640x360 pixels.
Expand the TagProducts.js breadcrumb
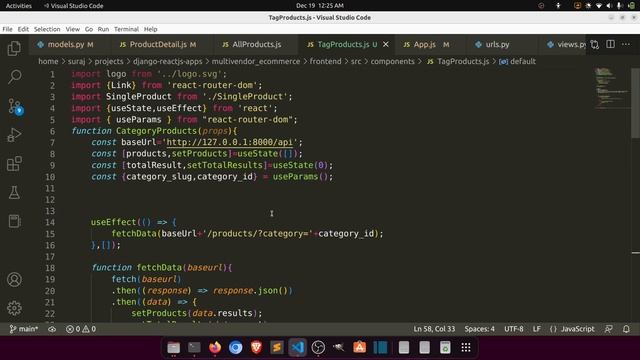tap(458, 61)
